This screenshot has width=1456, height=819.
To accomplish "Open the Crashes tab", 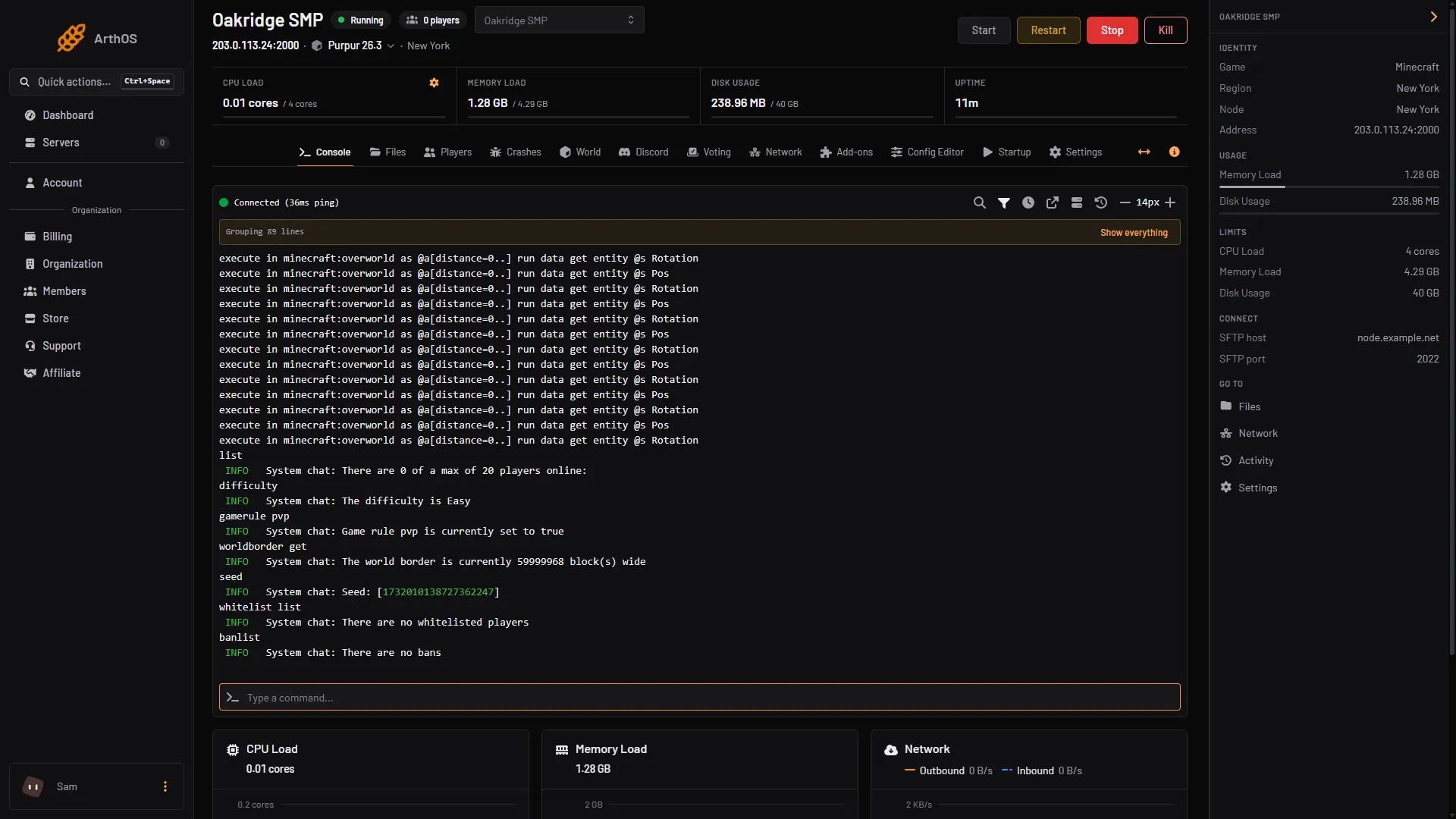I will coord(516,152).
